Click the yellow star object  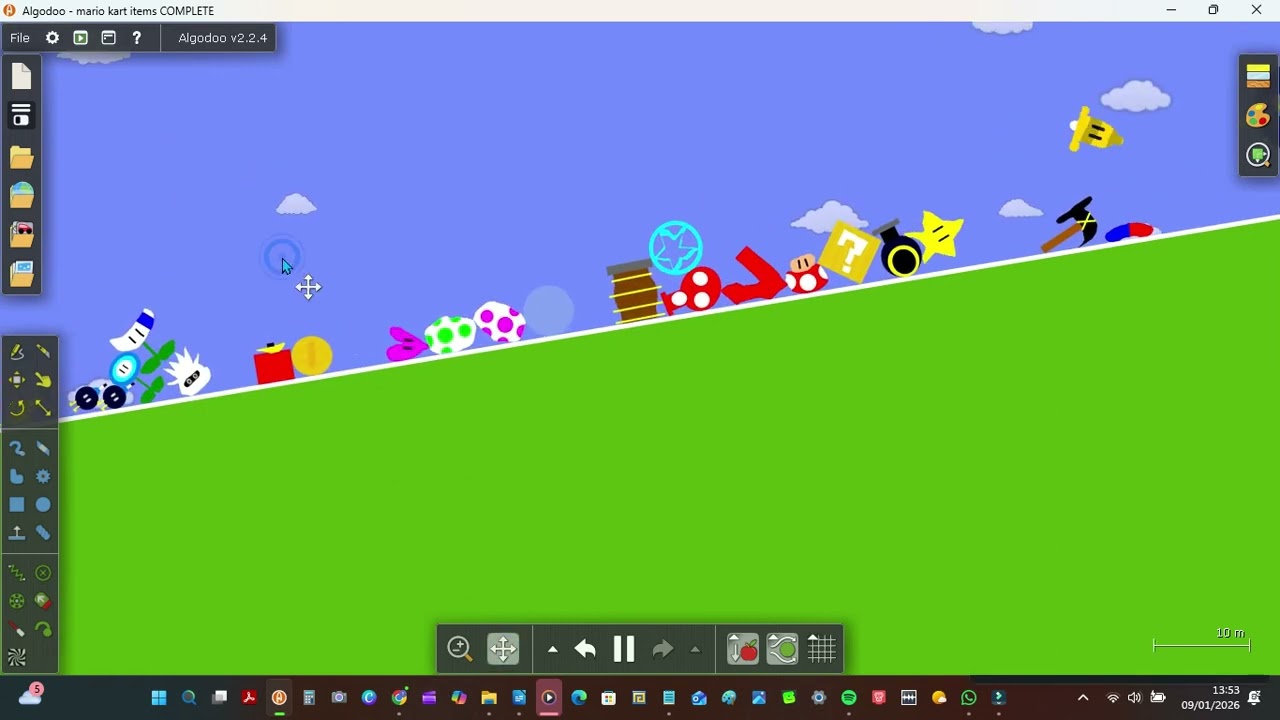coord(940,236)
